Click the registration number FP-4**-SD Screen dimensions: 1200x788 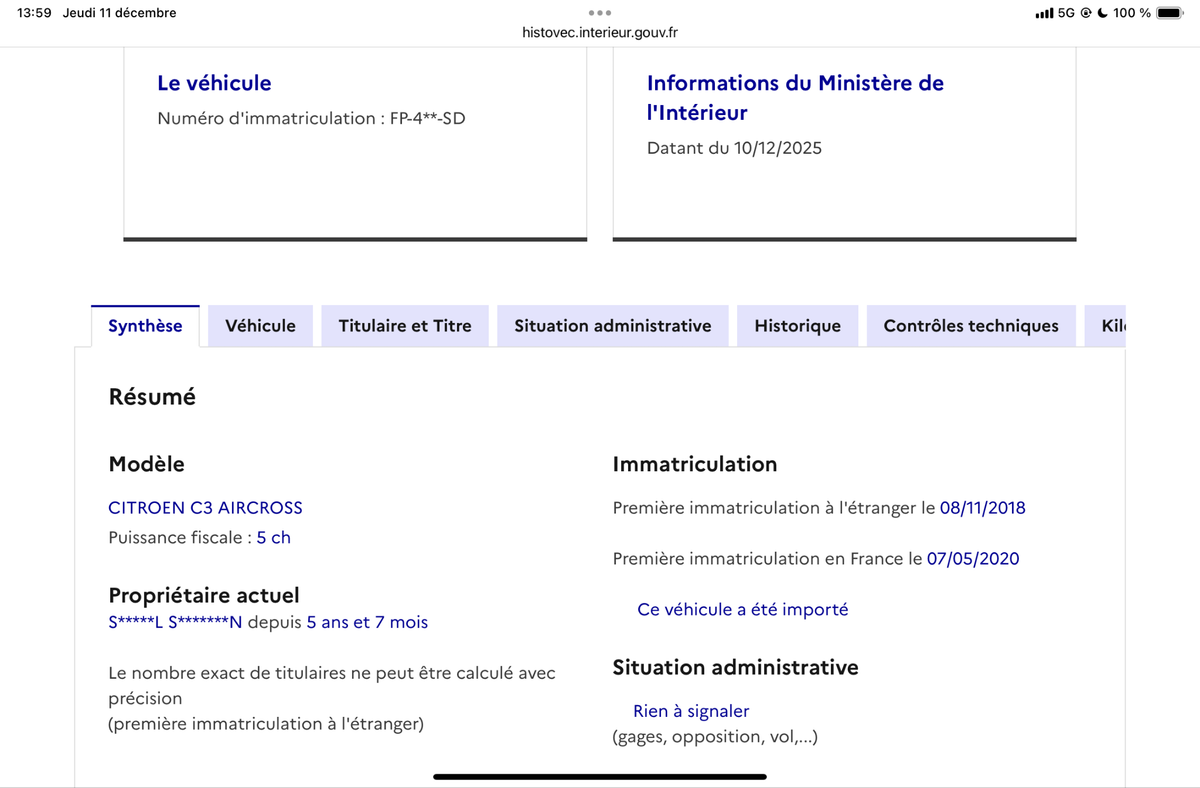[428, 118]
